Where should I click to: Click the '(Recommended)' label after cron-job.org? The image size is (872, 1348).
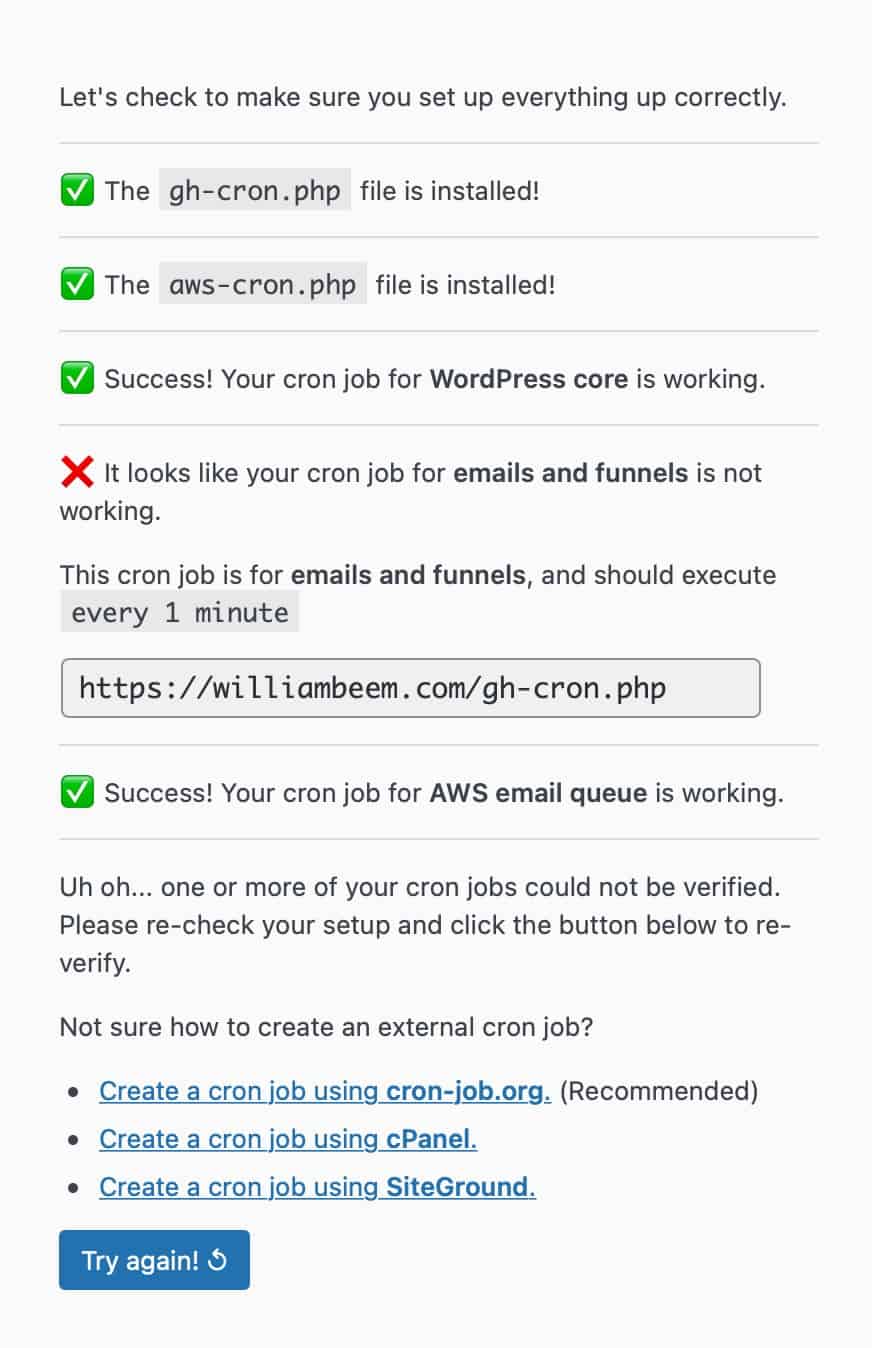coord(659,1091)
